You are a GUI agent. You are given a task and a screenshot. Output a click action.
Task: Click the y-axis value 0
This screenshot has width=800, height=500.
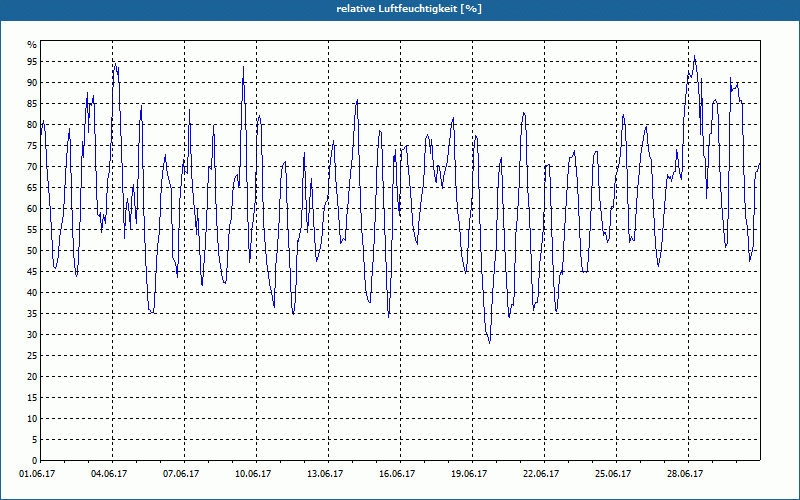click(x=35, y=460)
